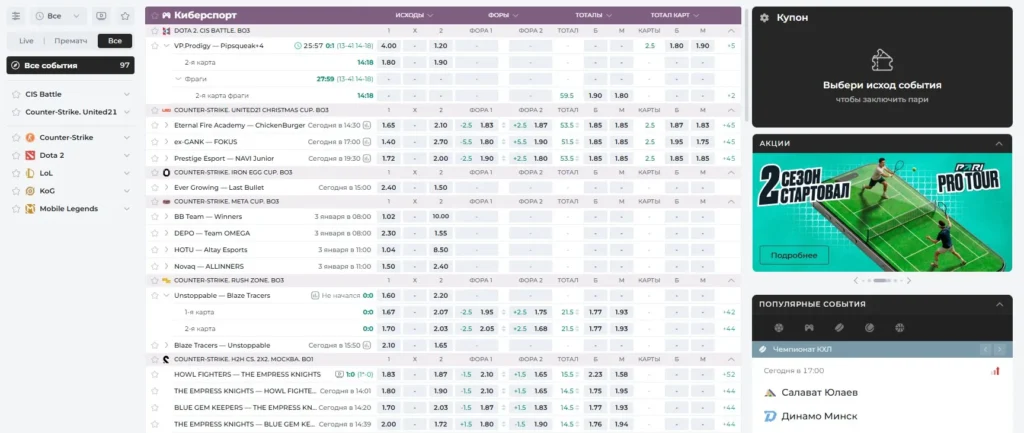1024x433 pixels.
Task: Switch to the Прематч tab
Action: coord(71,41)
